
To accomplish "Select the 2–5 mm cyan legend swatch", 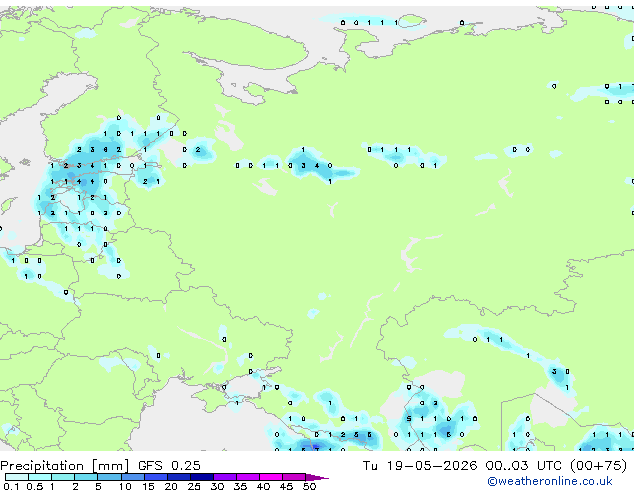I will [86, 477].
